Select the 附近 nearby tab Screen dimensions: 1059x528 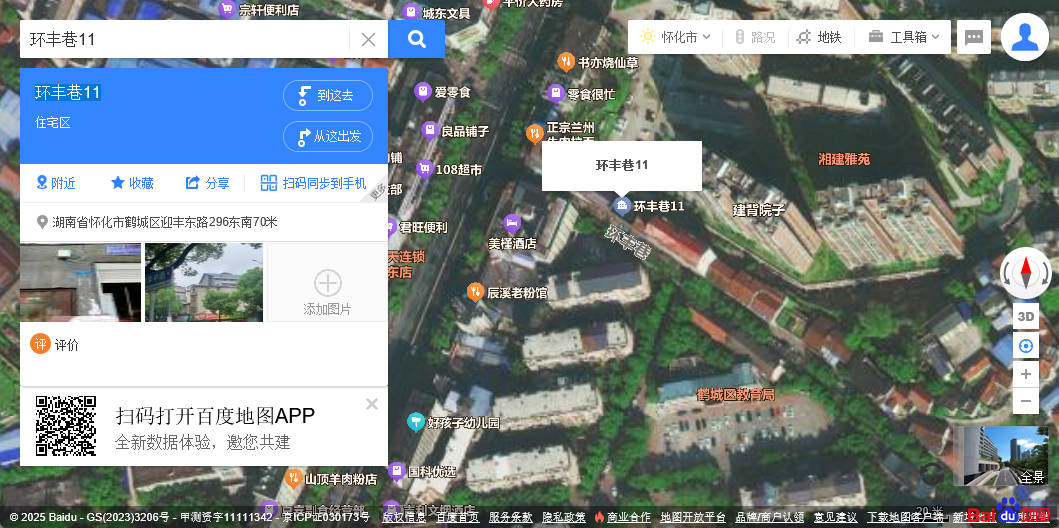pos(56,183)
